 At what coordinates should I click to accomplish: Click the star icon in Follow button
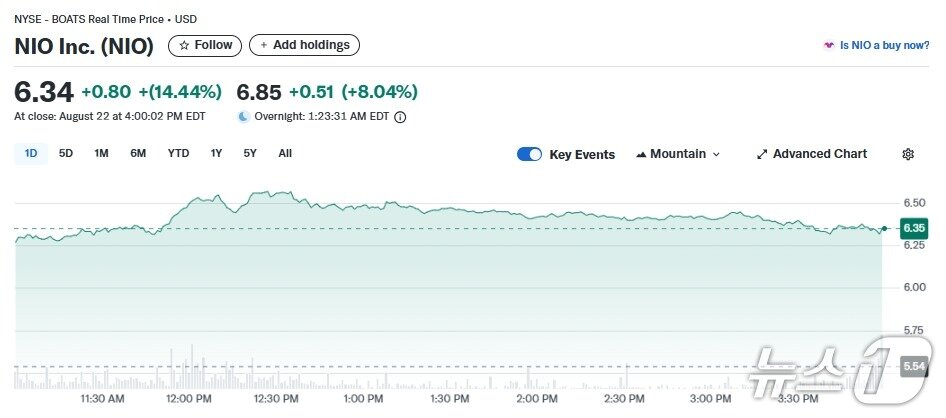[x=184, y=45]
